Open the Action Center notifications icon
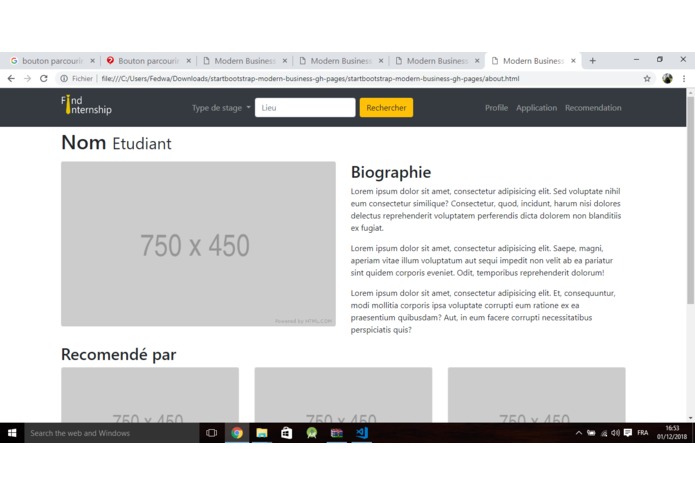The width and height of the screenshot is (695, 494). tap(628, 433)
